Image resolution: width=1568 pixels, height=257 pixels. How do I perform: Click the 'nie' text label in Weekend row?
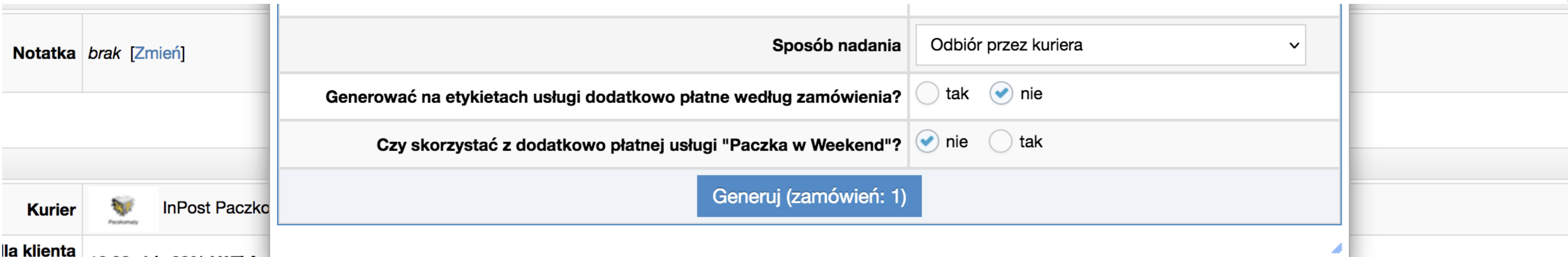coord(956,142)
